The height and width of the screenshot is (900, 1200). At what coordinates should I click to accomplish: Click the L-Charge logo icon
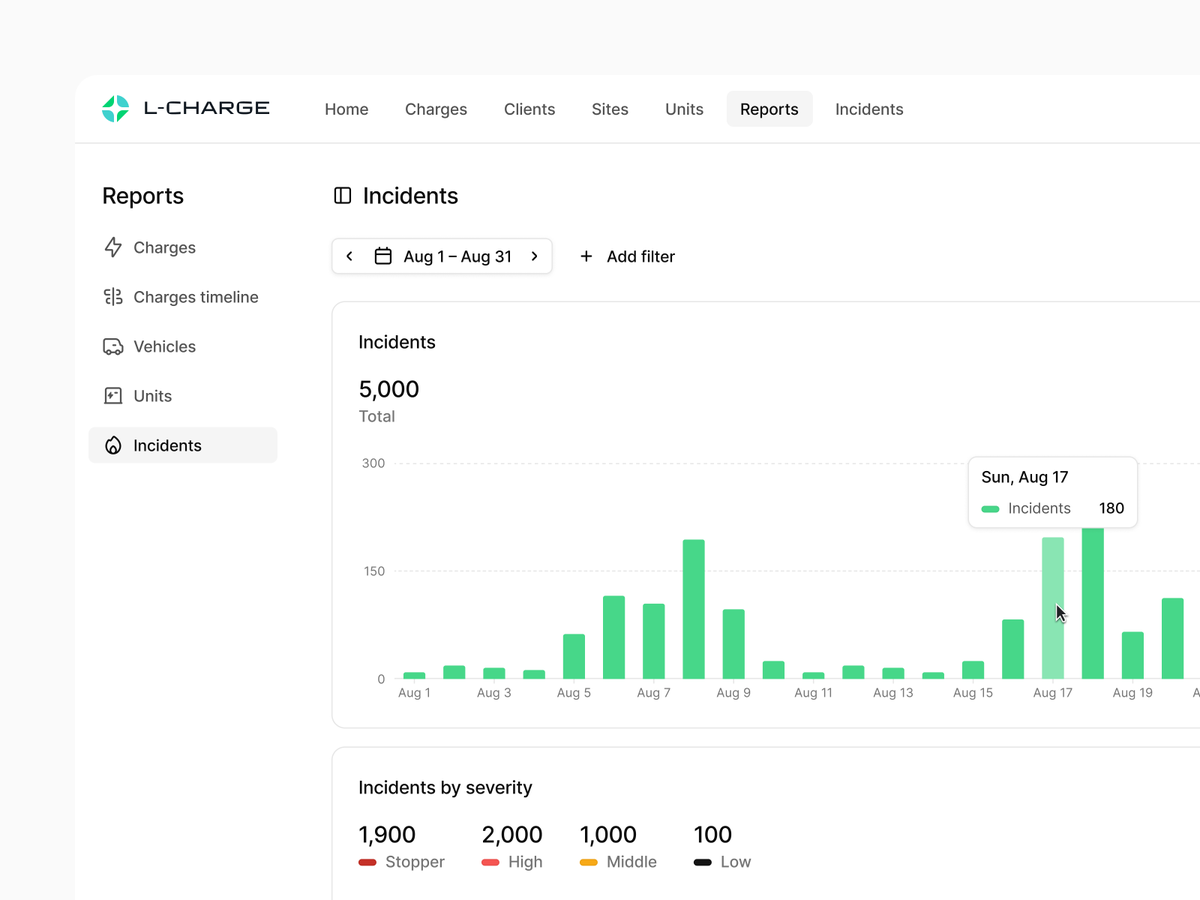[x=116, y=109]
